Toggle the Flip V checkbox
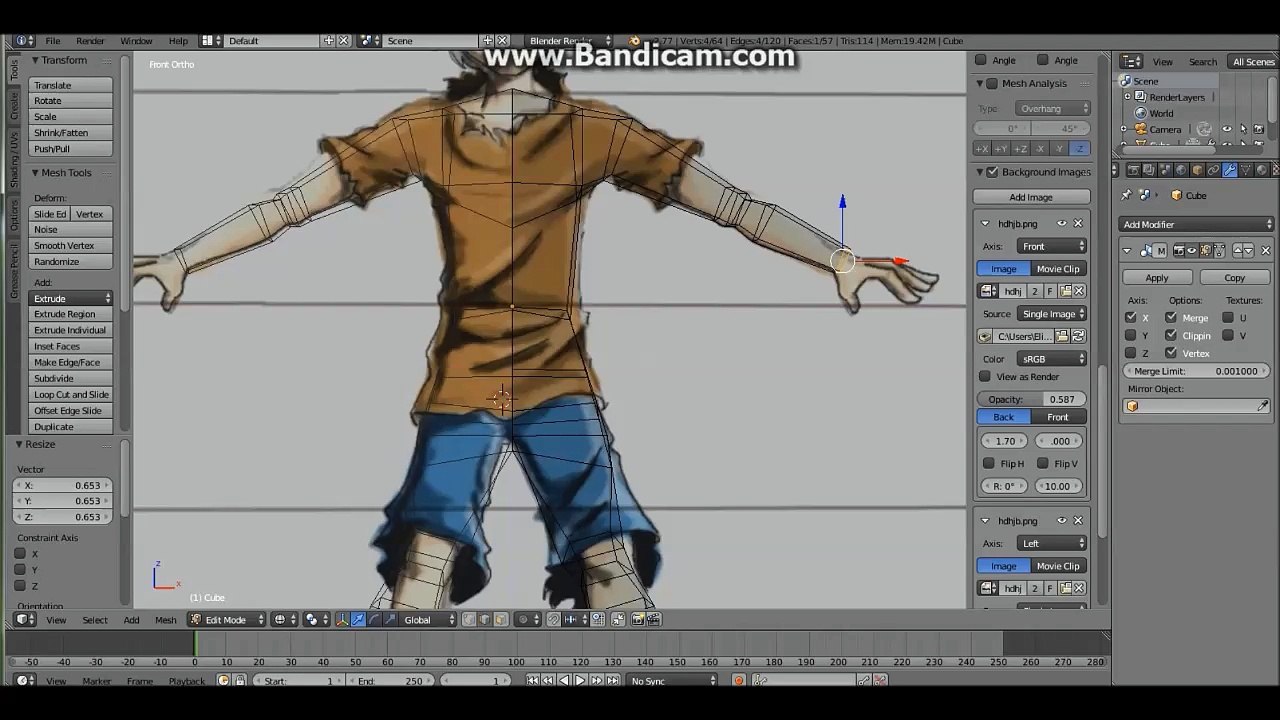The image size is (1280, 720). click(1043, 464)
